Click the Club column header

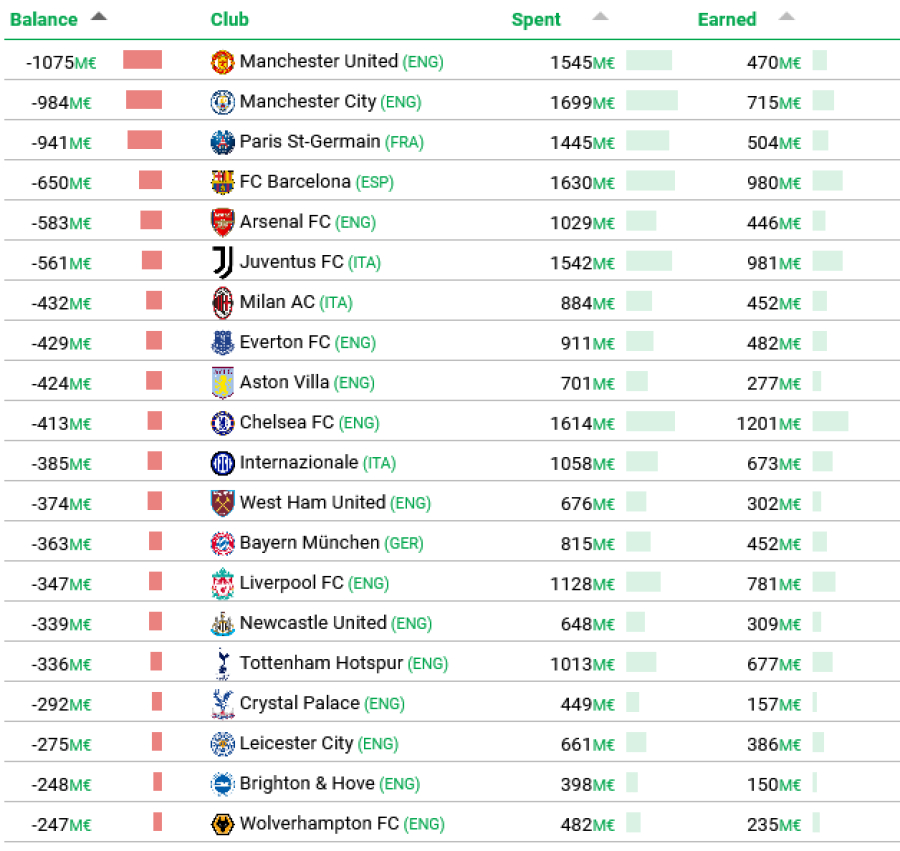coord(230,20)
